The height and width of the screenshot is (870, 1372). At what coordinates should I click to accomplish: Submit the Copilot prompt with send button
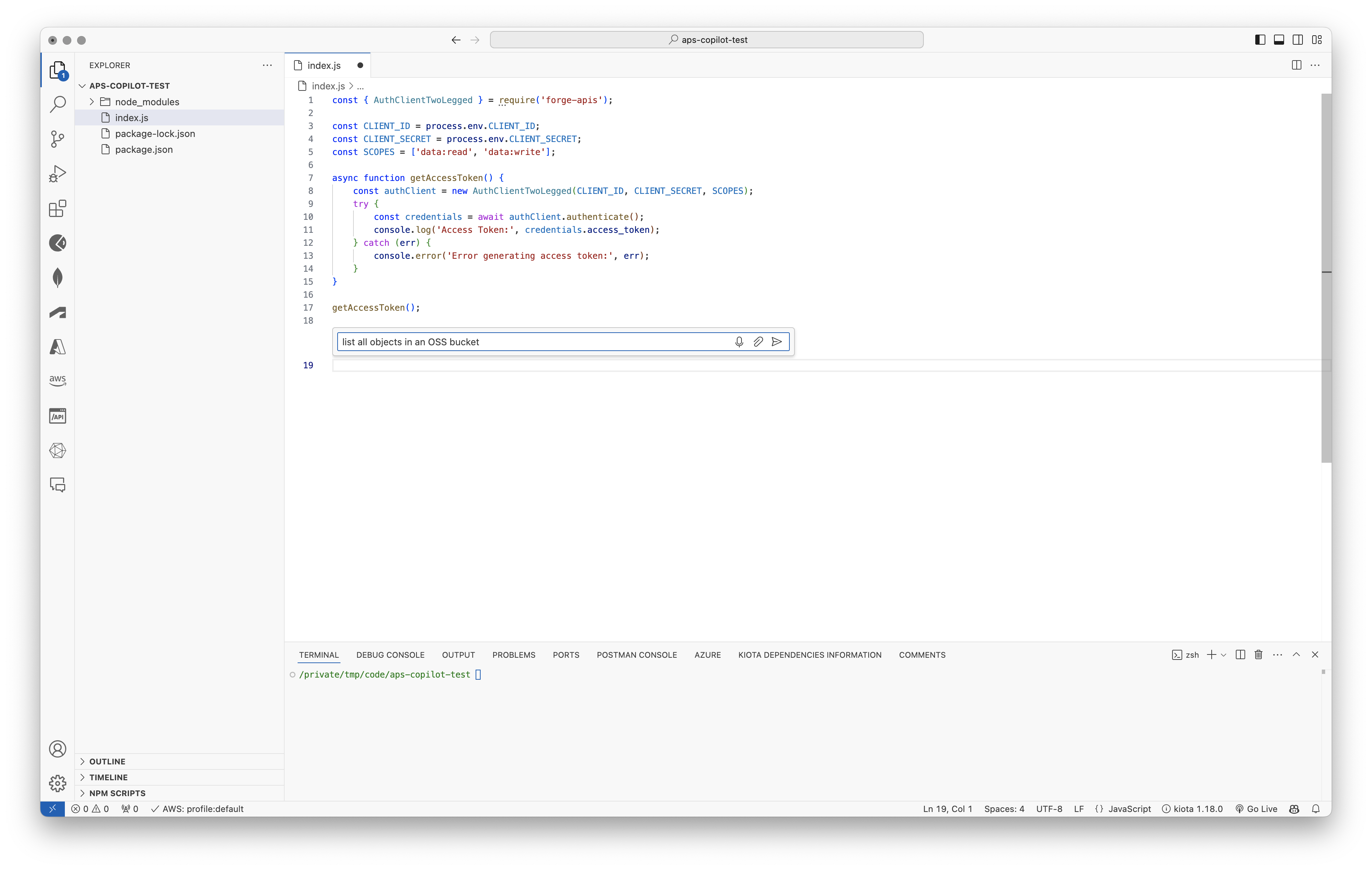[776, 342]
